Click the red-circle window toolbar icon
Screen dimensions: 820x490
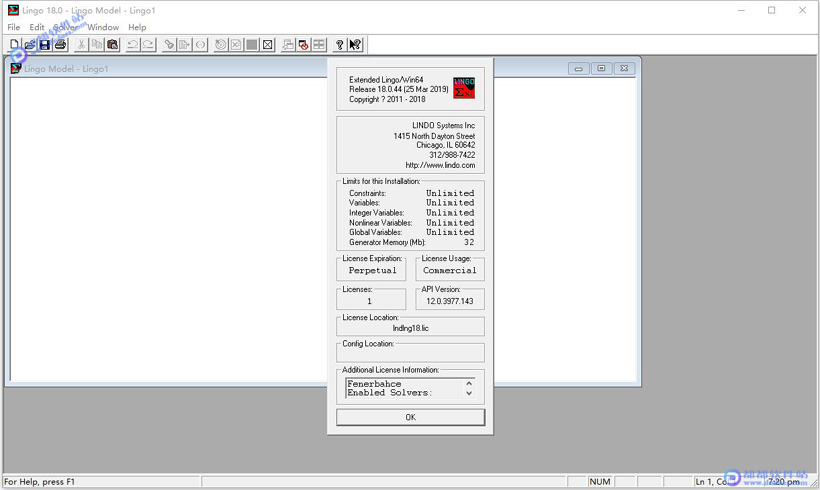pyautogui.click(x=303, y=45)
